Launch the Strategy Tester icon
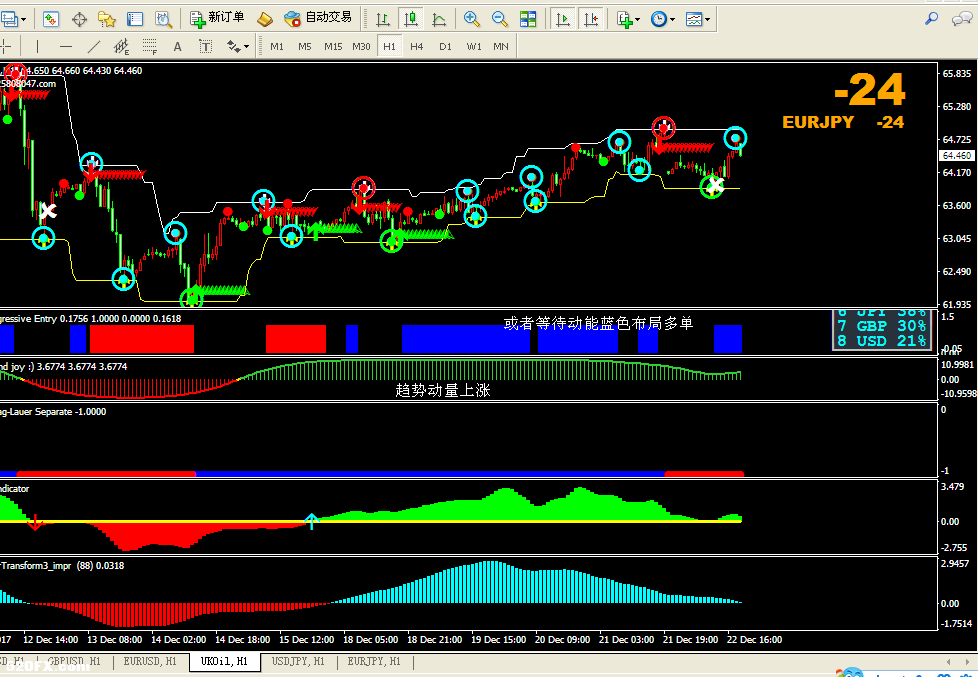978x677 pixels. [163, 19]
